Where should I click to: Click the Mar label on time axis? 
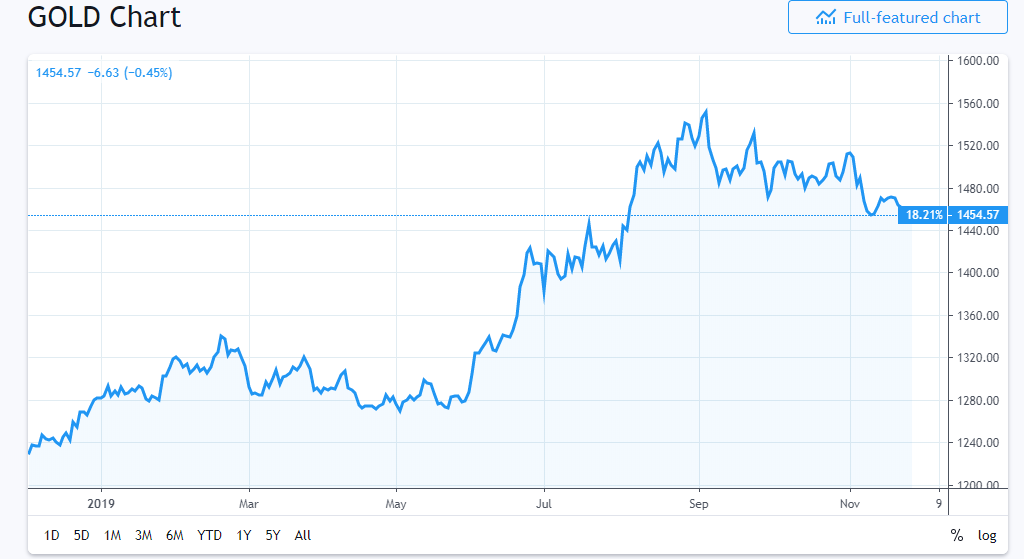[249, 503]
